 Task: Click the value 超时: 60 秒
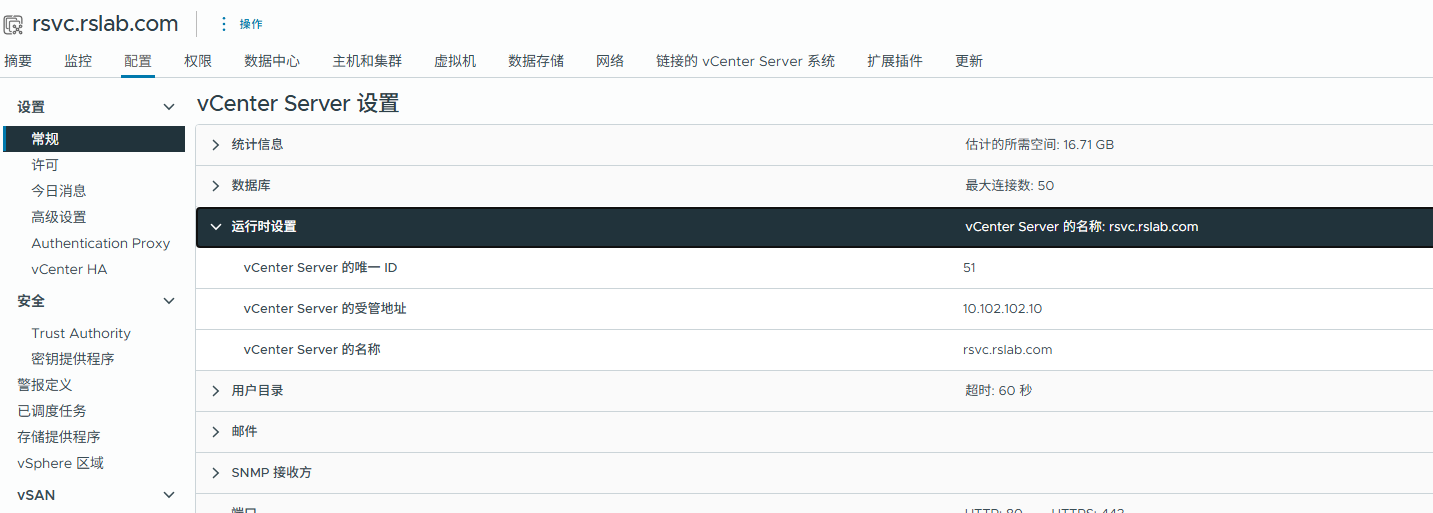[x=998, y=391]
